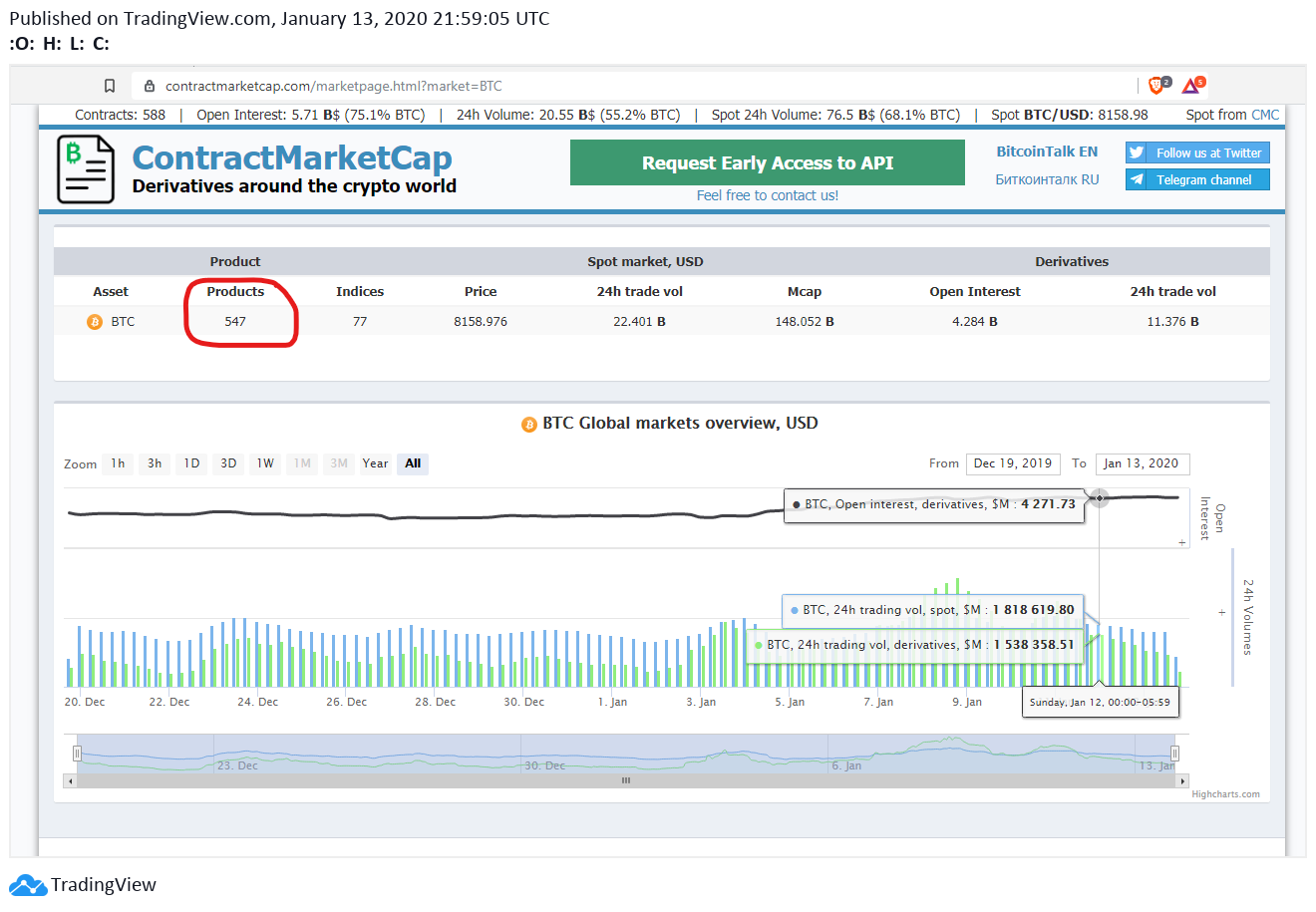This screenshot has height=912, width=1316.
Task: Set chart zoom to 3D
Action: (228, 463)
